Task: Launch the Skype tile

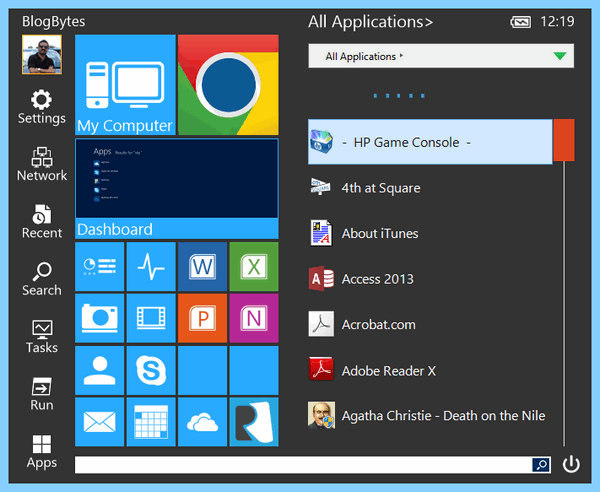Action: 151,370
